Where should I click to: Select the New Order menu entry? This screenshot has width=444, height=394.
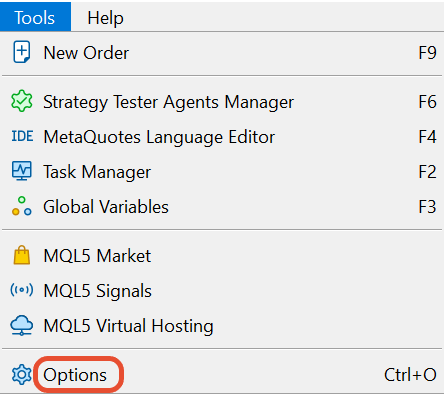pyautogui.click(x=222, y=53)
